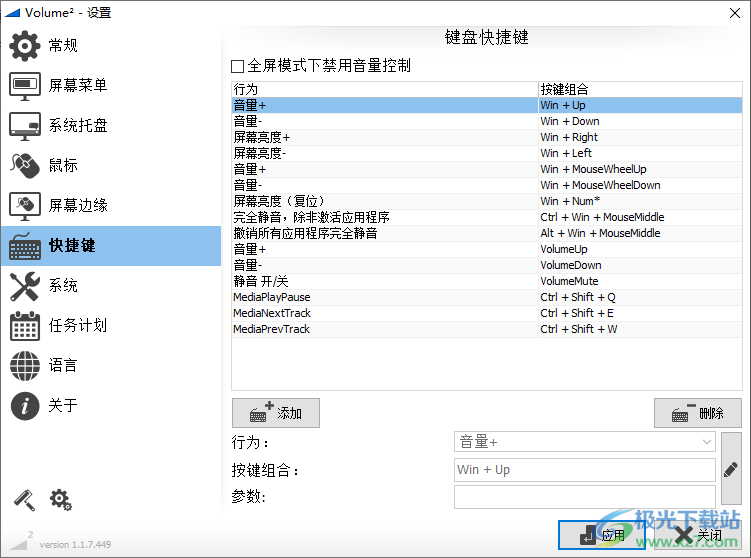Image resolution: width=751 pixels, height=558 pixels.
Task: Open the 任务计划 scheduler calendar icon
Action: tap(25, 326)
